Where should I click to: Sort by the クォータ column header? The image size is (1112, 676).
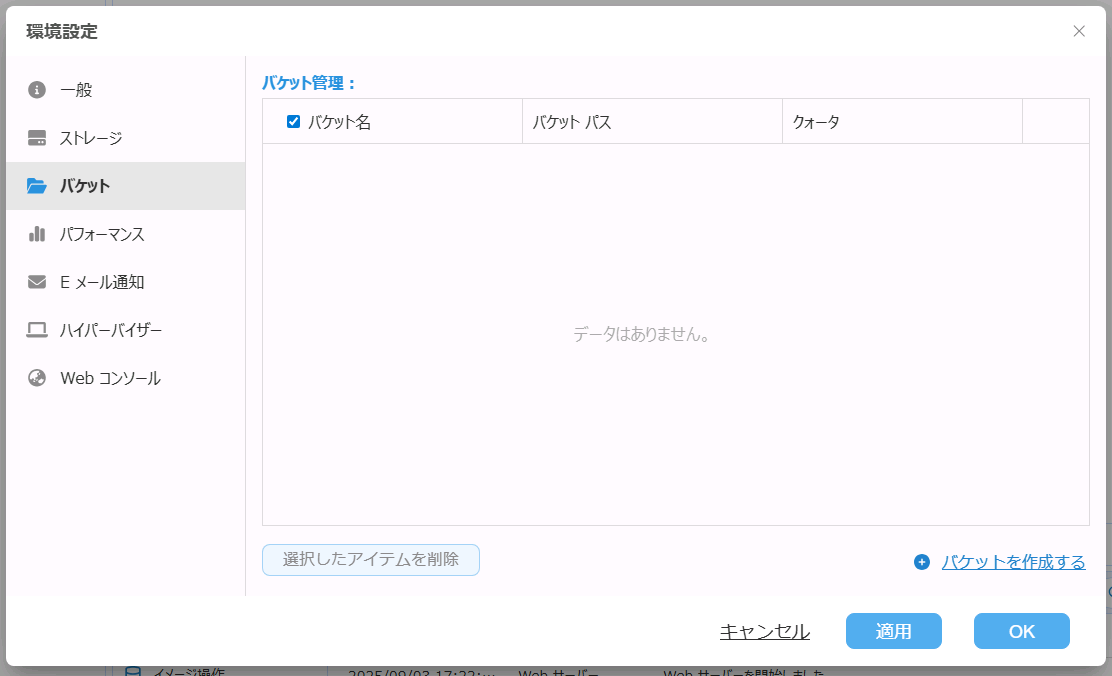click(x=816, y=122)
